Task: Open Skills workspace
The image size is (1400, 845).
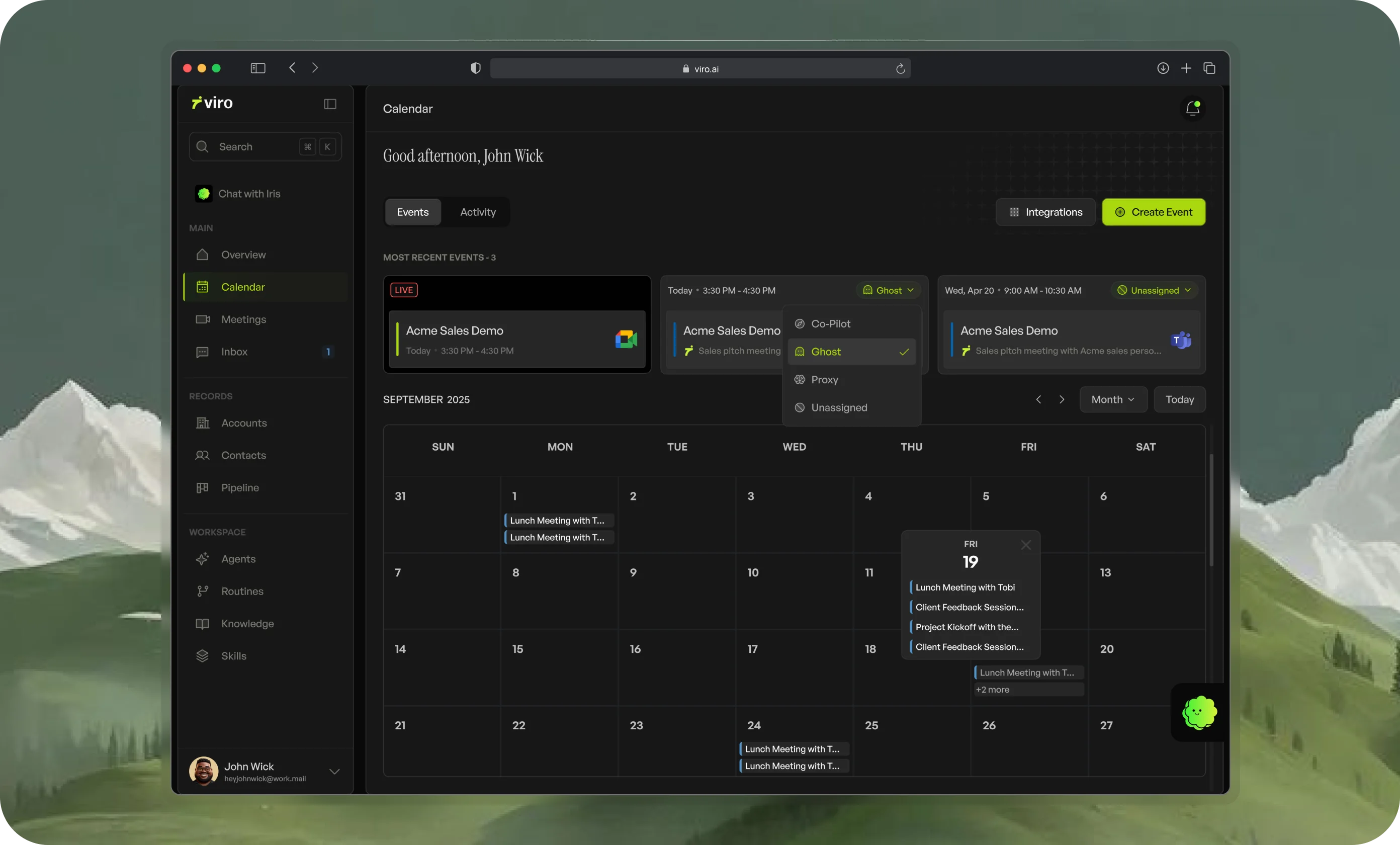Action: [265, 656]
